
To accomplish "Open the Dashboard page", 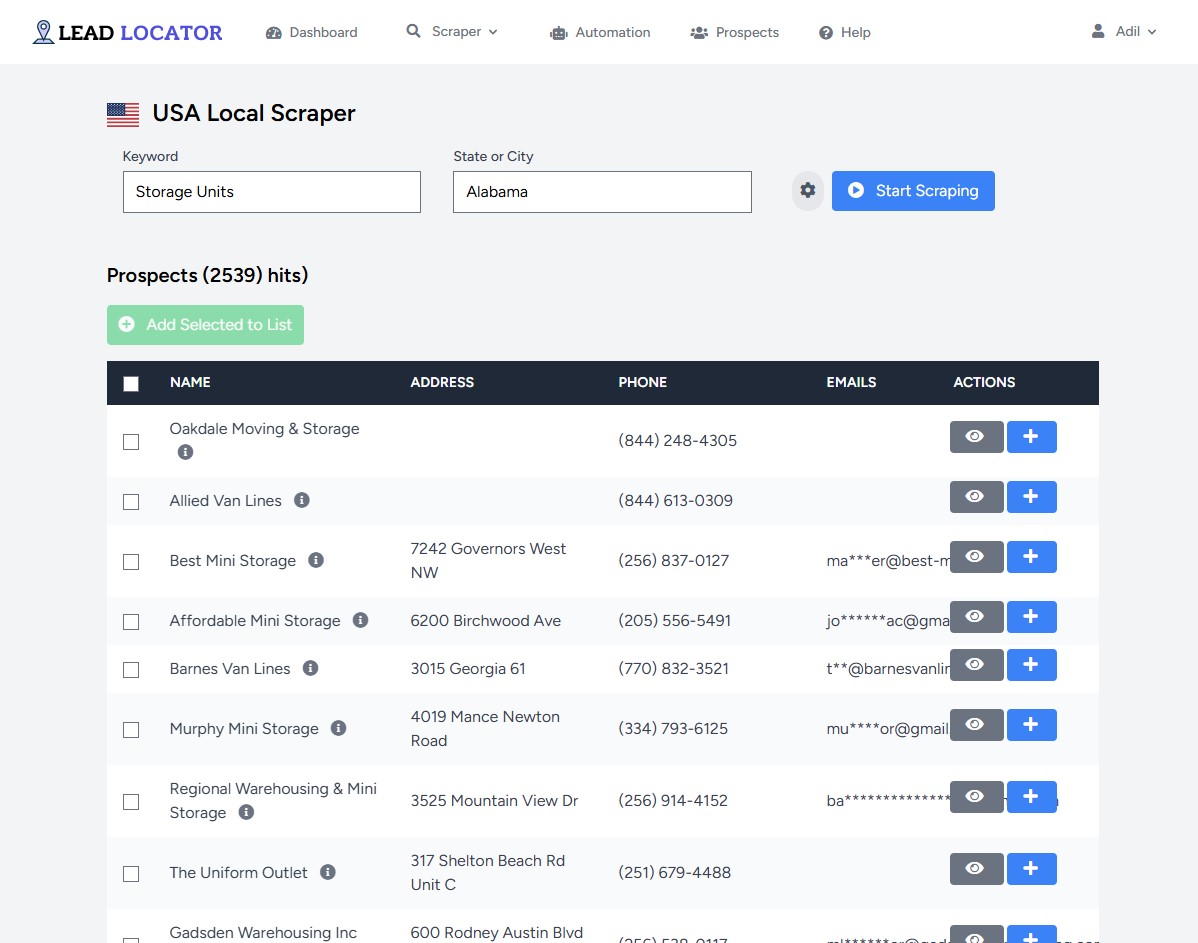I will [312, 32].
